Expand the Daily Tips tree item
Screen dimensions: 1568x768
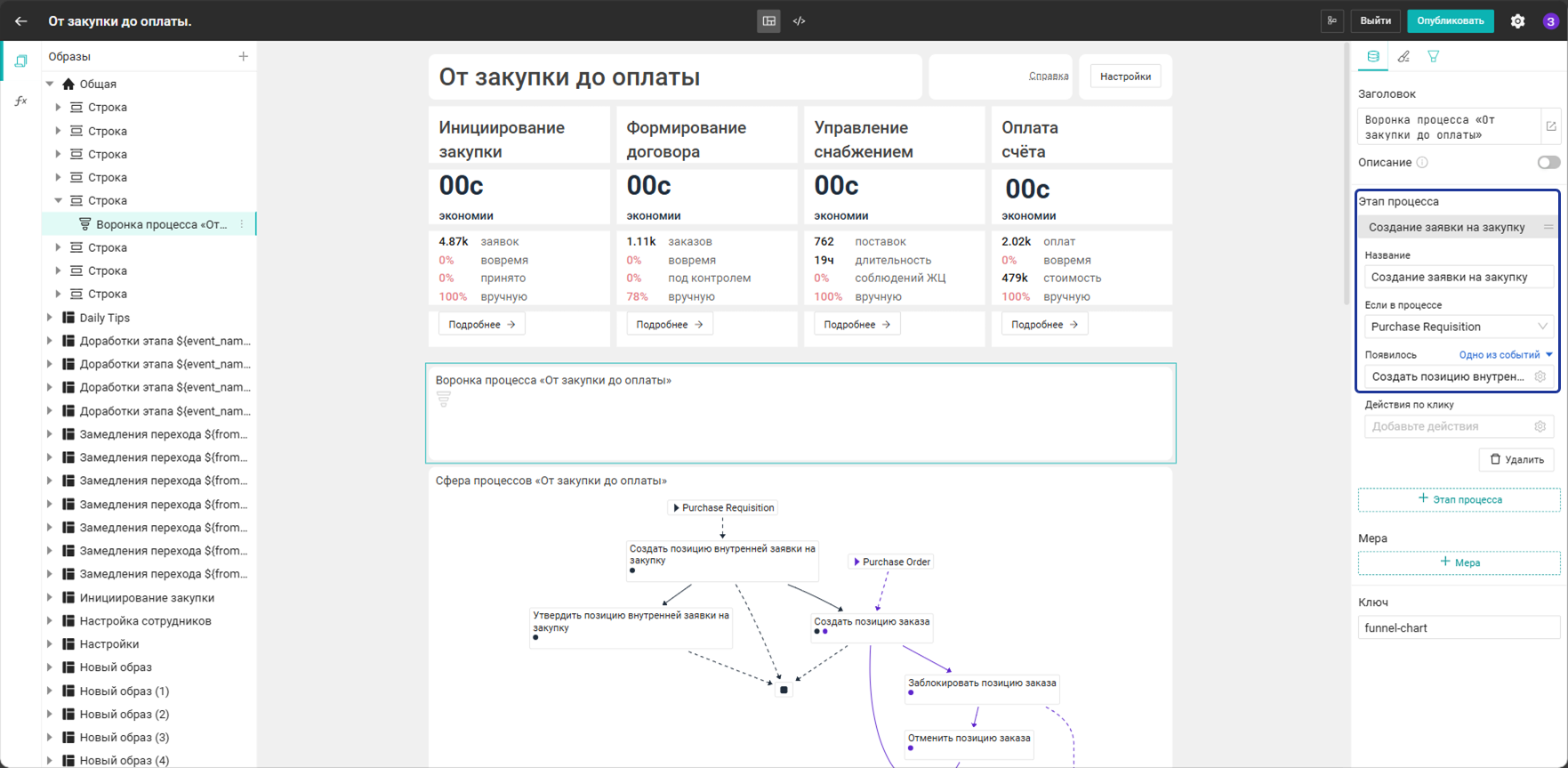point(50,318)
